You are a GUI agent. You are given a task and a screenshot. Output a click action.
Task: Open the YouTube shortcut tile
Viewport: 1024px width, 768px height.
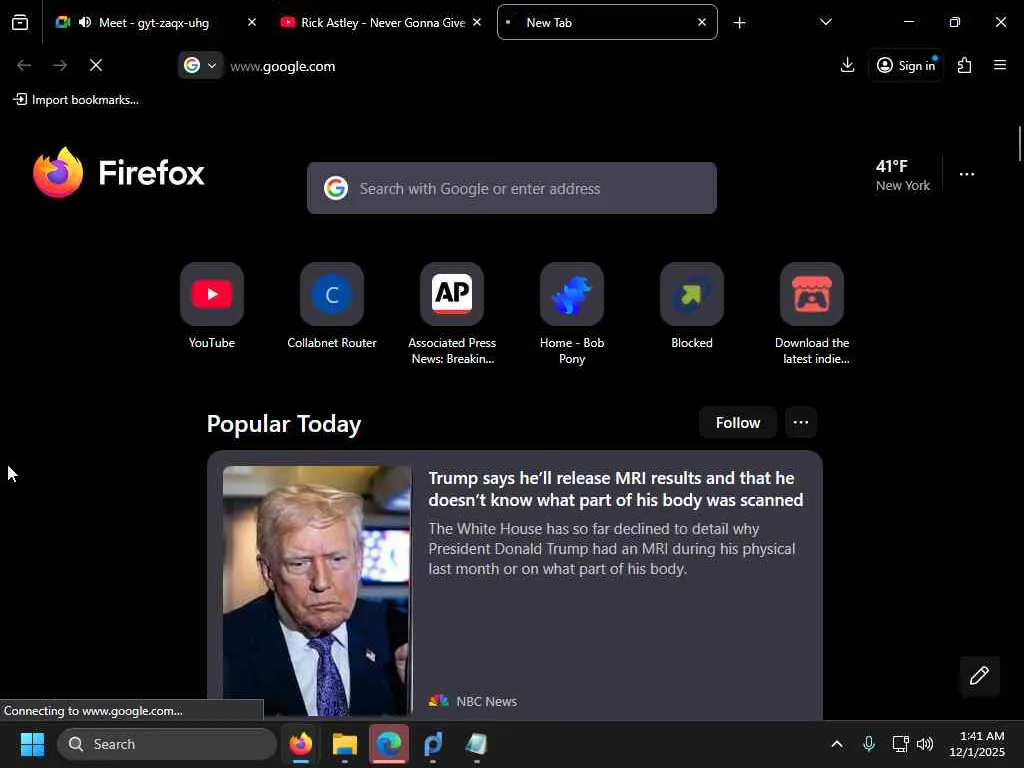click(x=212, y=295)
